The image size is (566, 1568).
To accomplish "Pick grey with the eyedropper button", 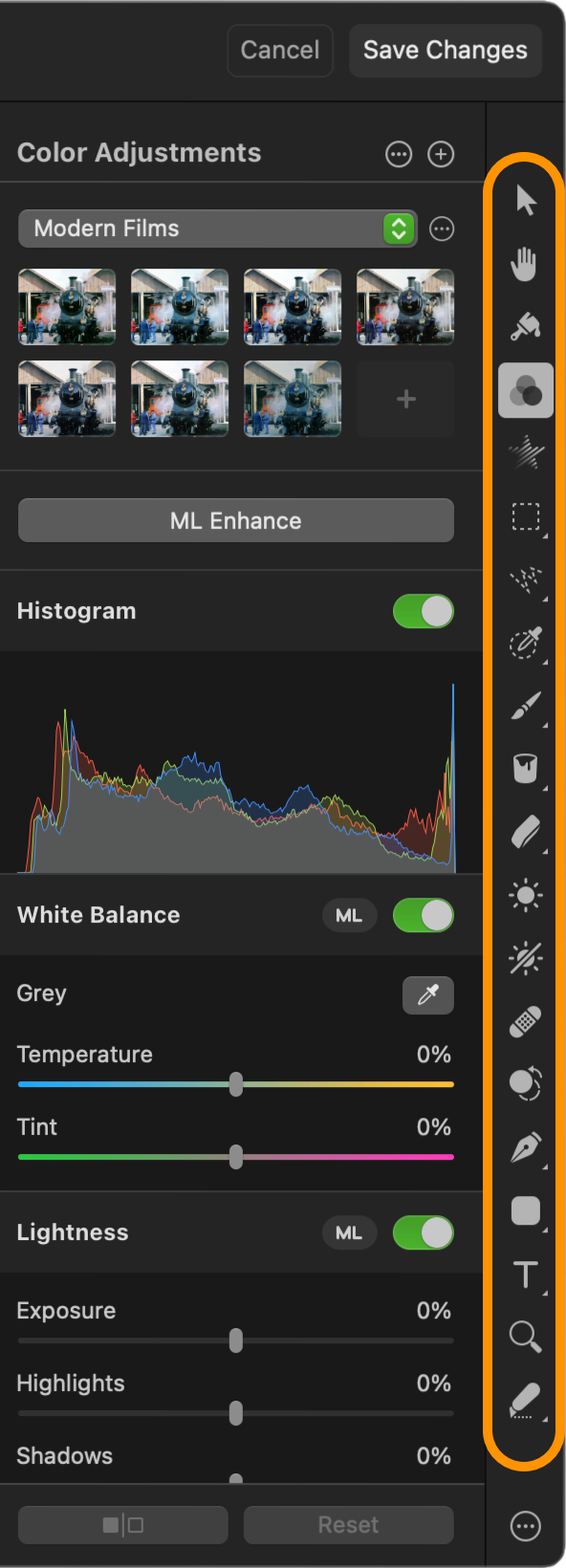I will [428, 995].
